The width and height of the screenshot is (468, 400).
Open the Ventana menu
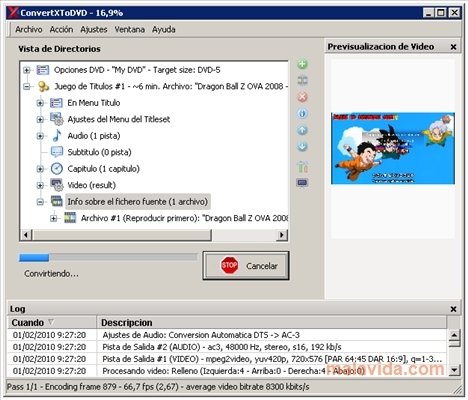point(130,29)
